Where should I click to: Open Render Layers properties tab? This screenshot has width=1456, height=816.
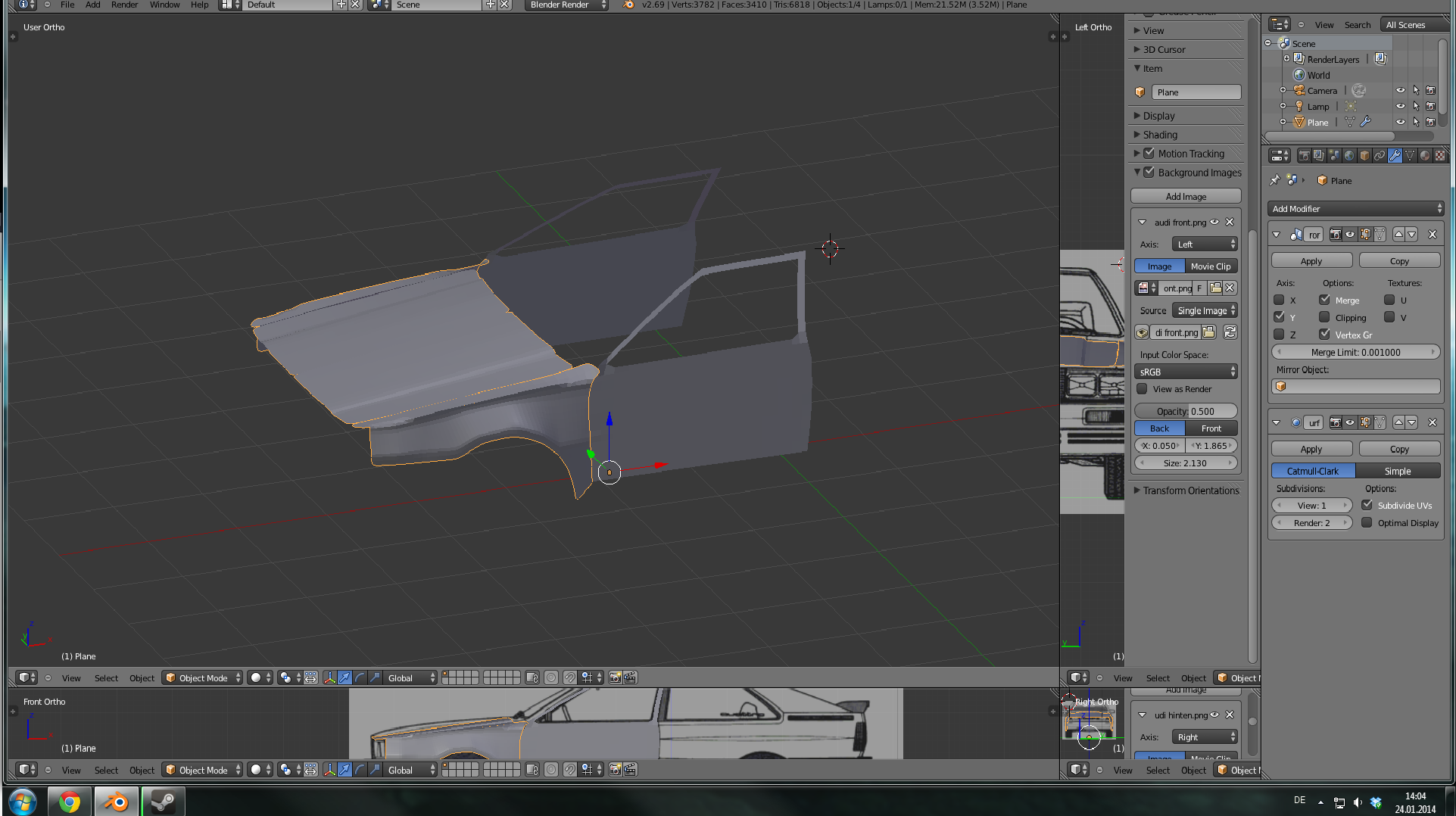point(1319,156)
